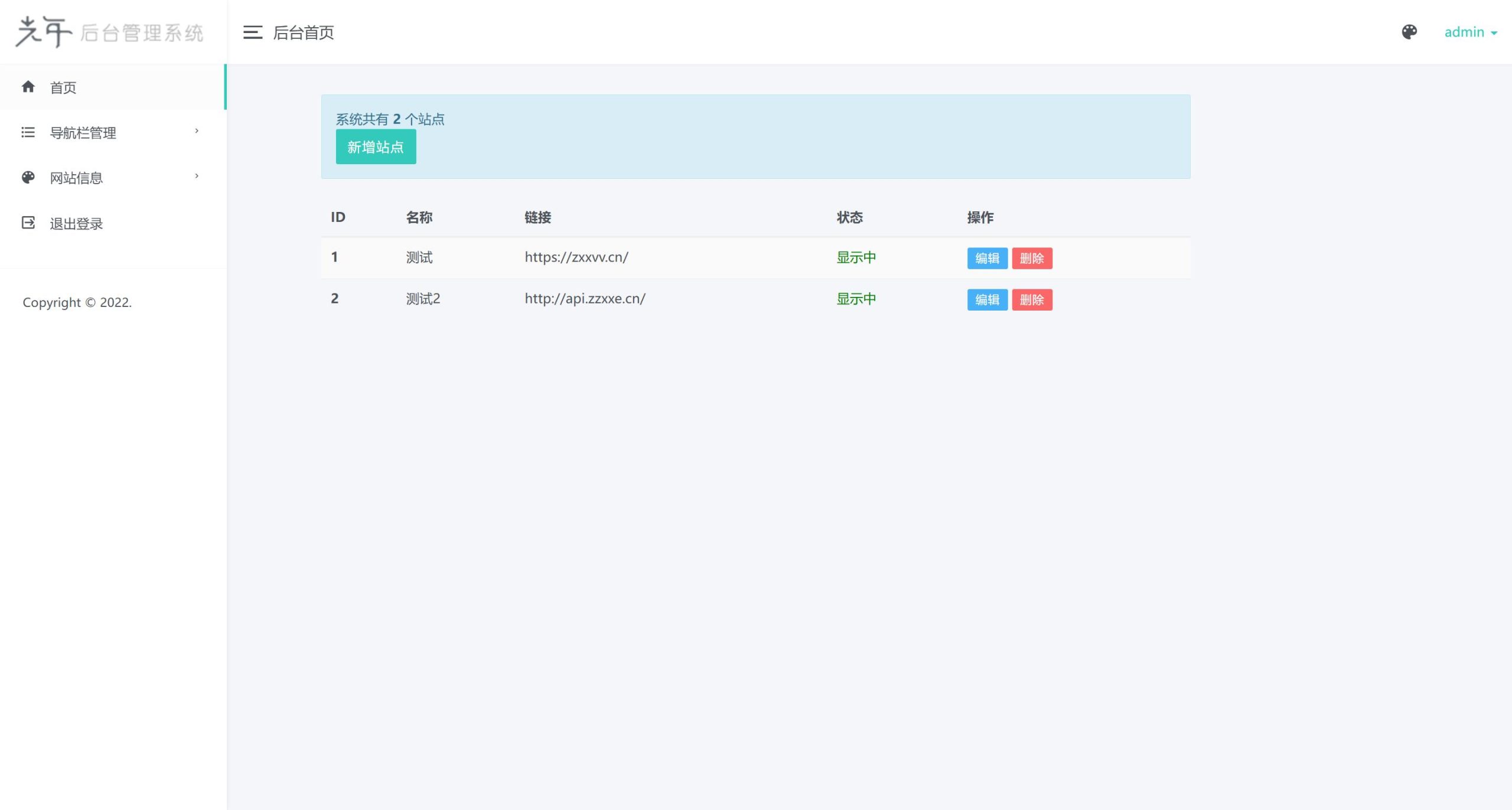
Task: Click the link http://api.zzxxe.cn/
Action: 585,299
